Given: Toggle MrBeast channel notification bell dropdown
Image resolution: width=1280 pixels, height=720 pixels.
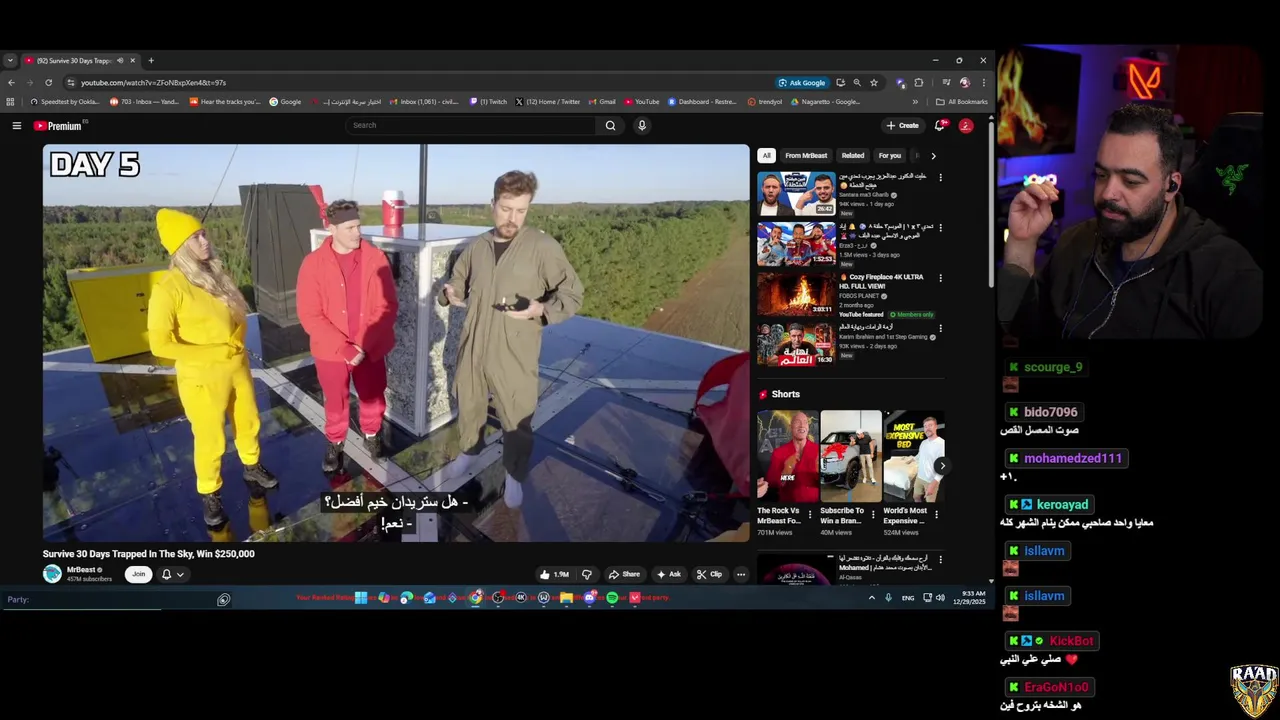Looking at the screenshot, I should [172, 574].
